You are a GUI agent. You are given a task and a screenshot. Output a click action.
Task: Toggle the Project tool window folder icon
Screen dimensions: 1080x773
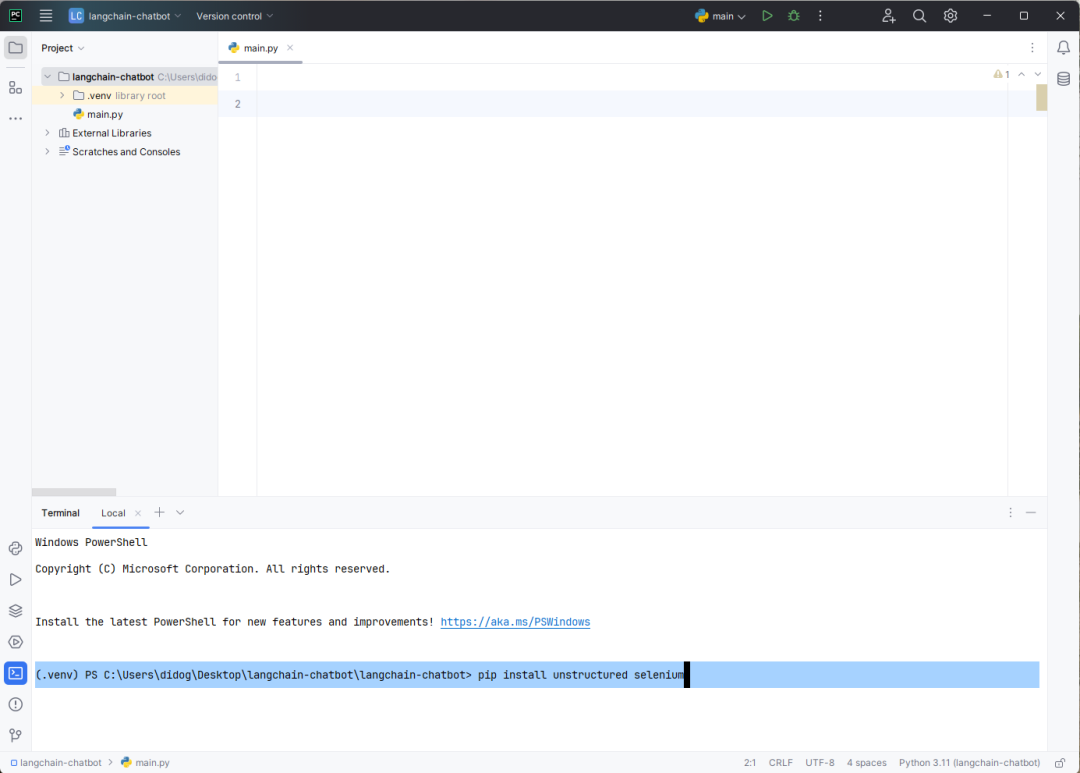pos(15,48)
